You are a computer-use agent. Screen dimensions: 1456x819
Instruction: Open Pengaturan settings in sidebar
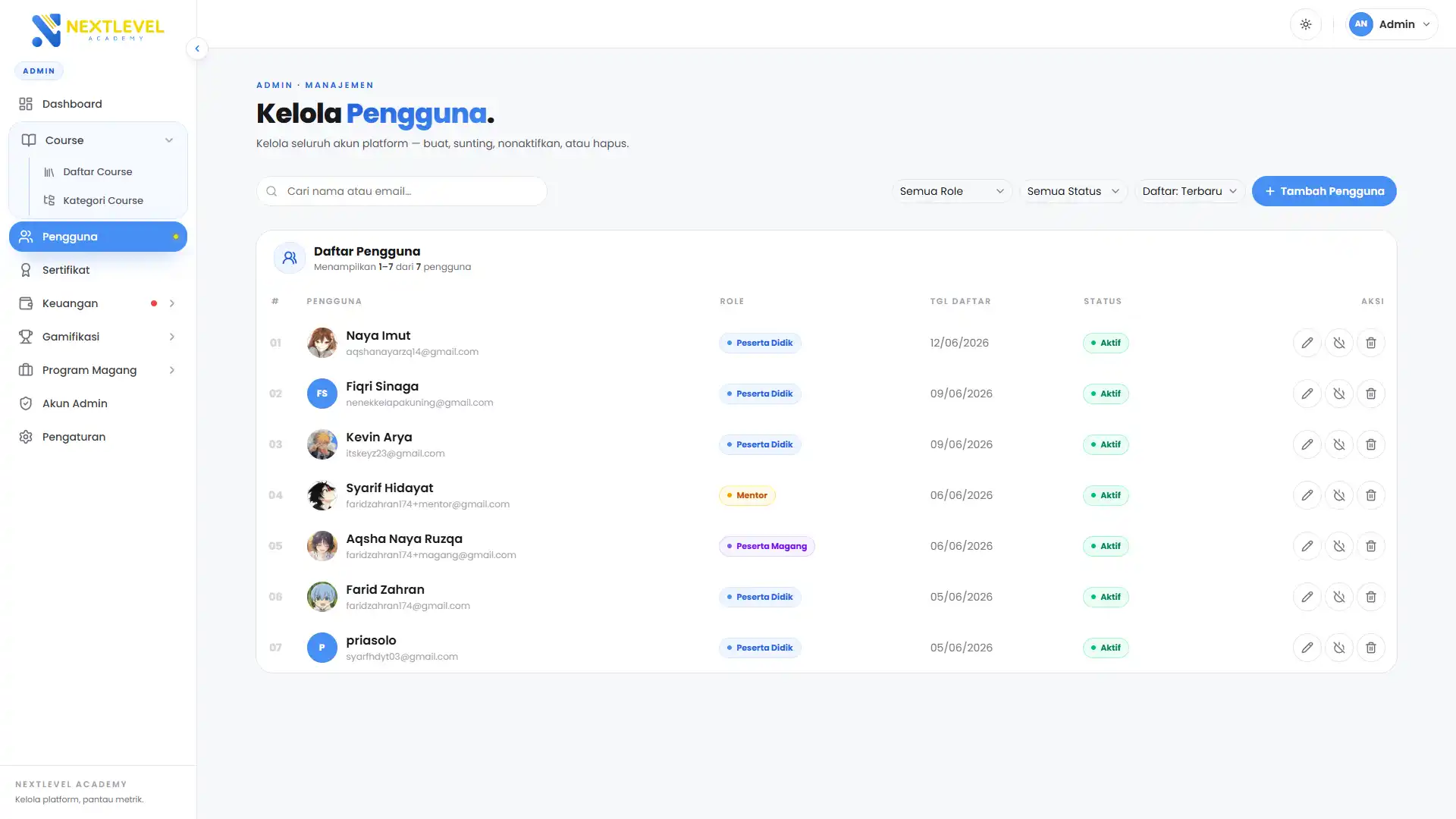98,437
